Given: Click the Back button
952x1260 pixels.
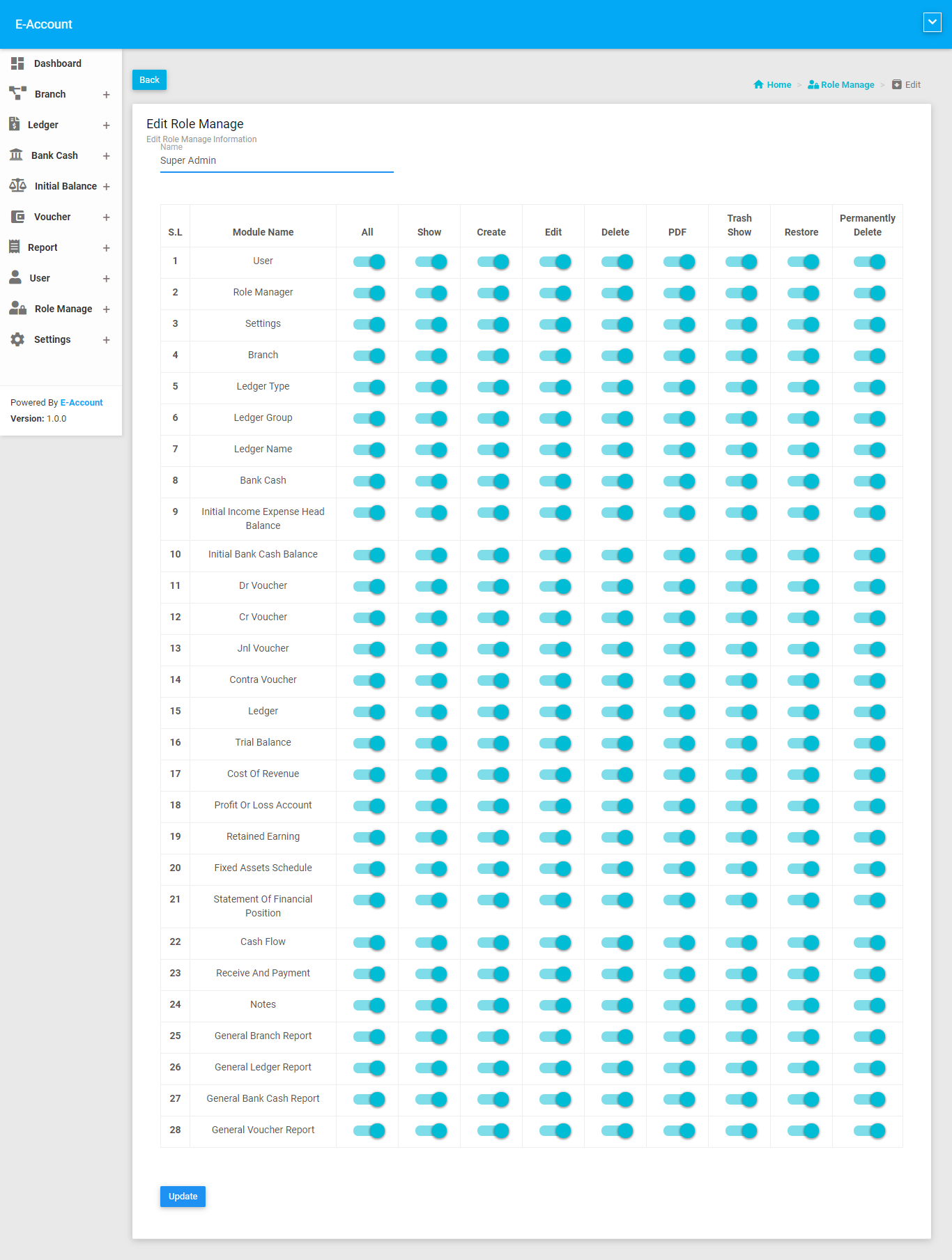Looking at the screenshot, I should click(x=149, y=80).
